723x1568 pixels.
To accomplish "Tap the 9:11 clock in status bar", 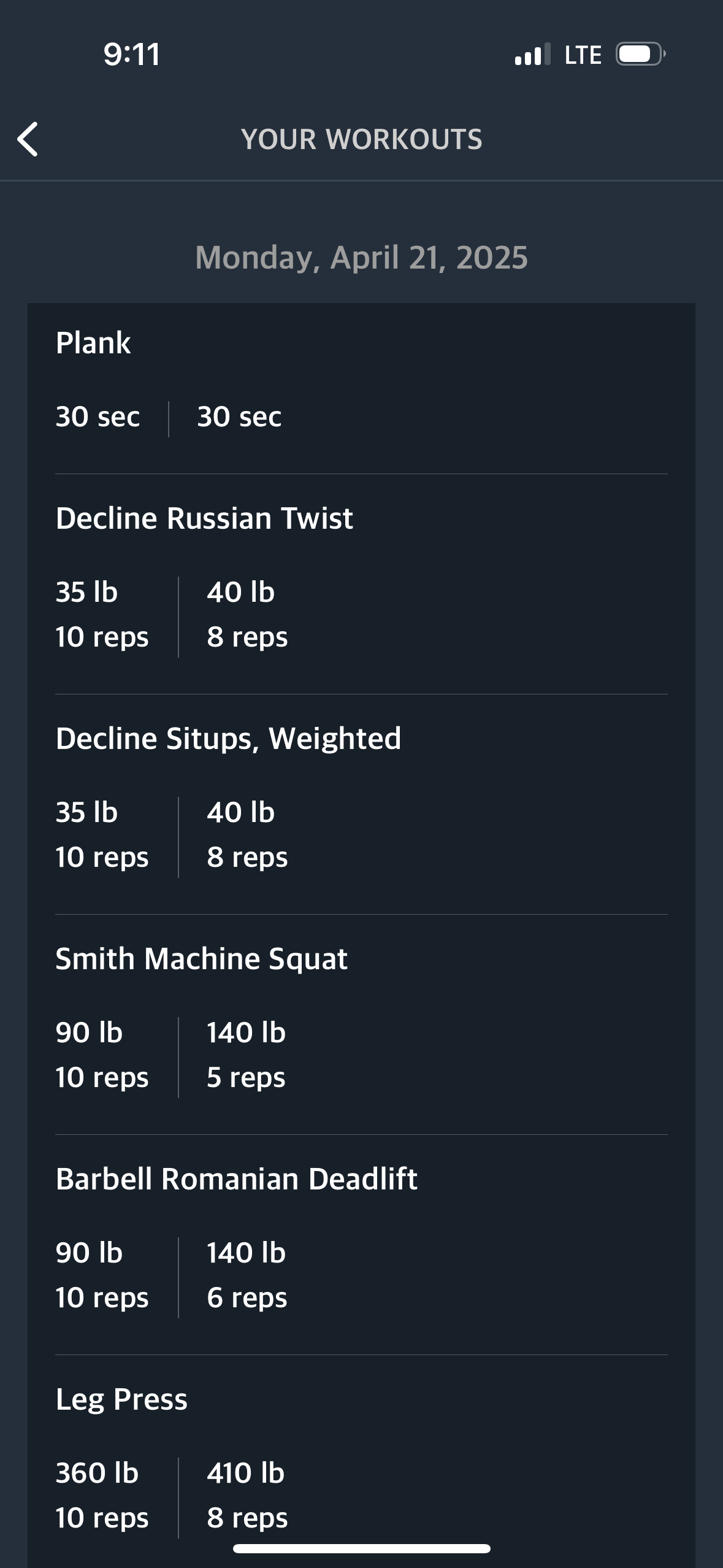I will tap(131, 54).
